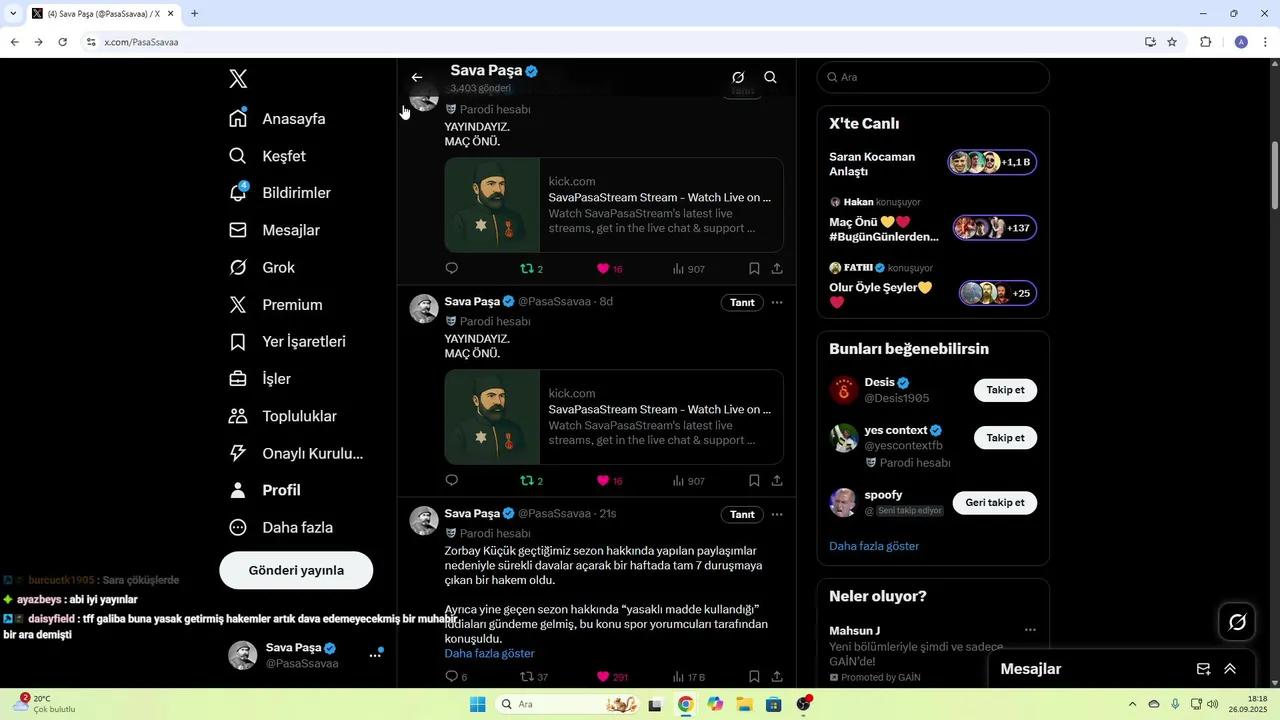Click the X logo in the sidebar
Viewport: 1280px width, 720px height.
238,79
